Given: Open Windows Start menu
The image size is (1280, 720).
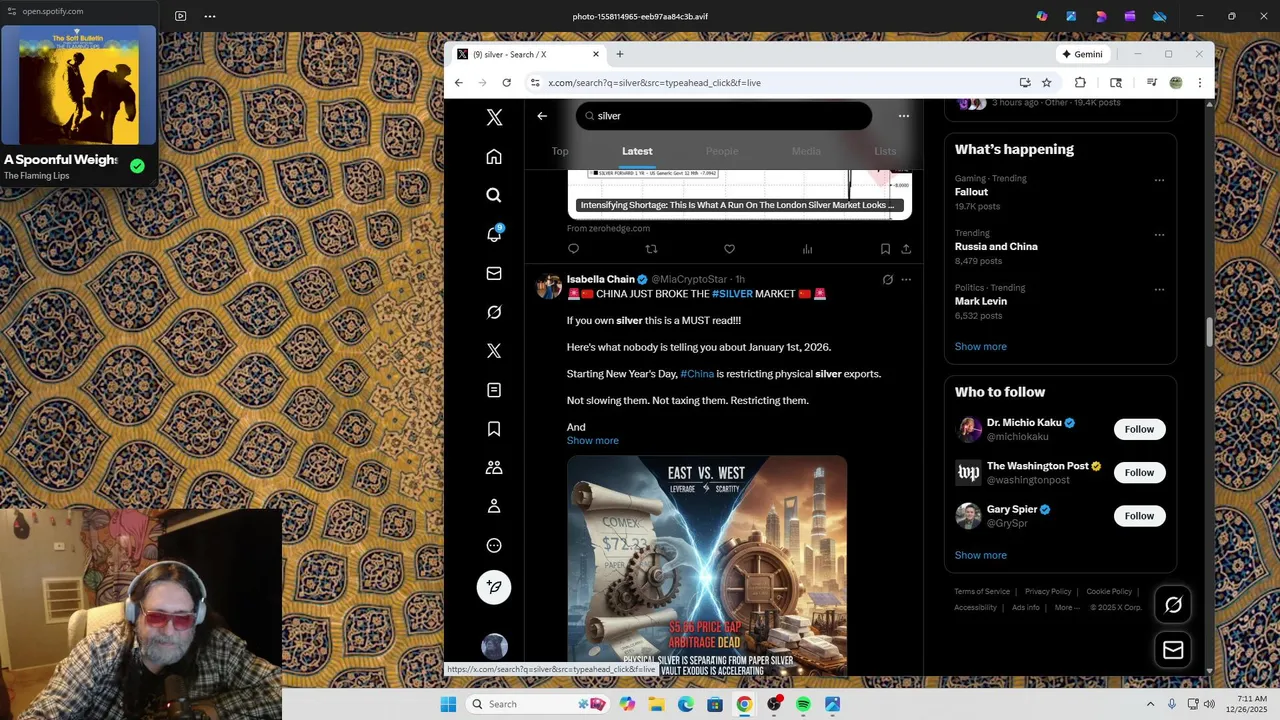Looking at the screenshot, I should tap(448, 704).
